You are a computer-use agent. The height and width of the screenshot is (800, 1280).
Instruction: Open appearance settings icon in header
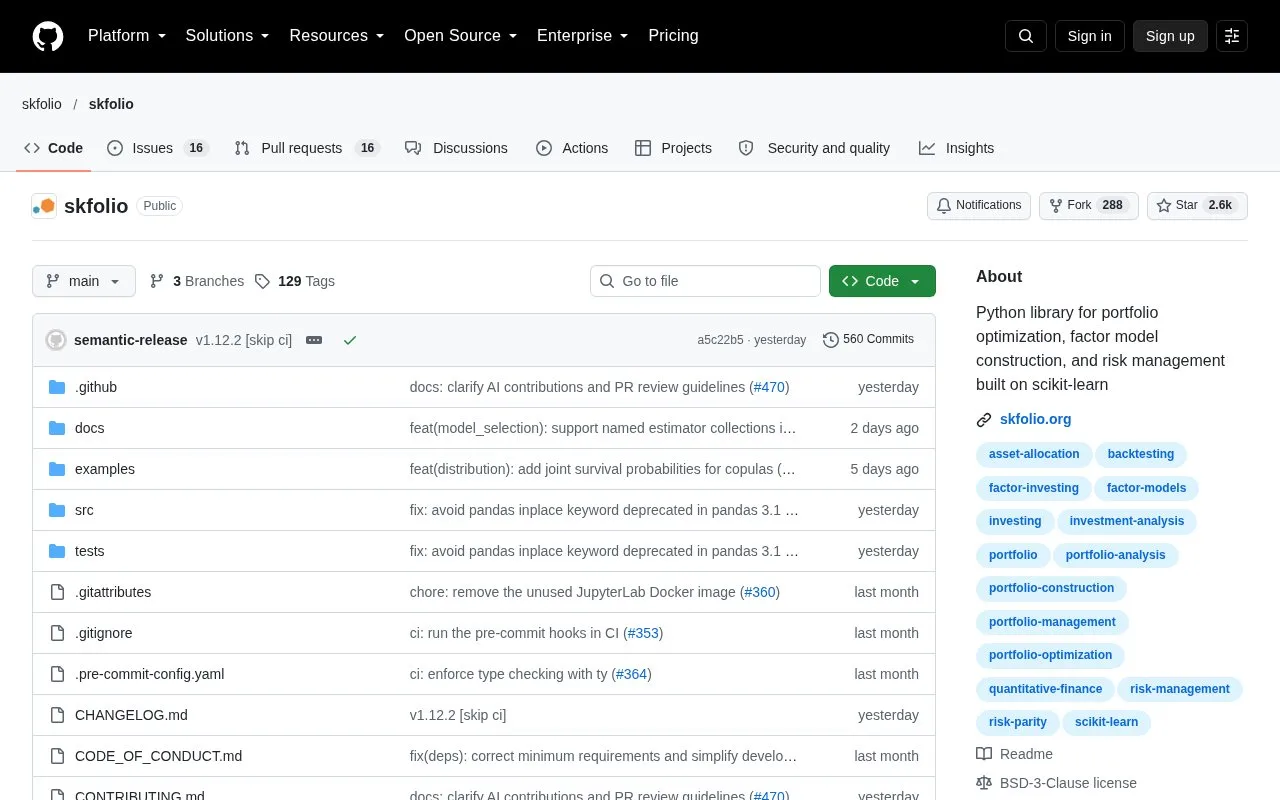click(1232, 36)
